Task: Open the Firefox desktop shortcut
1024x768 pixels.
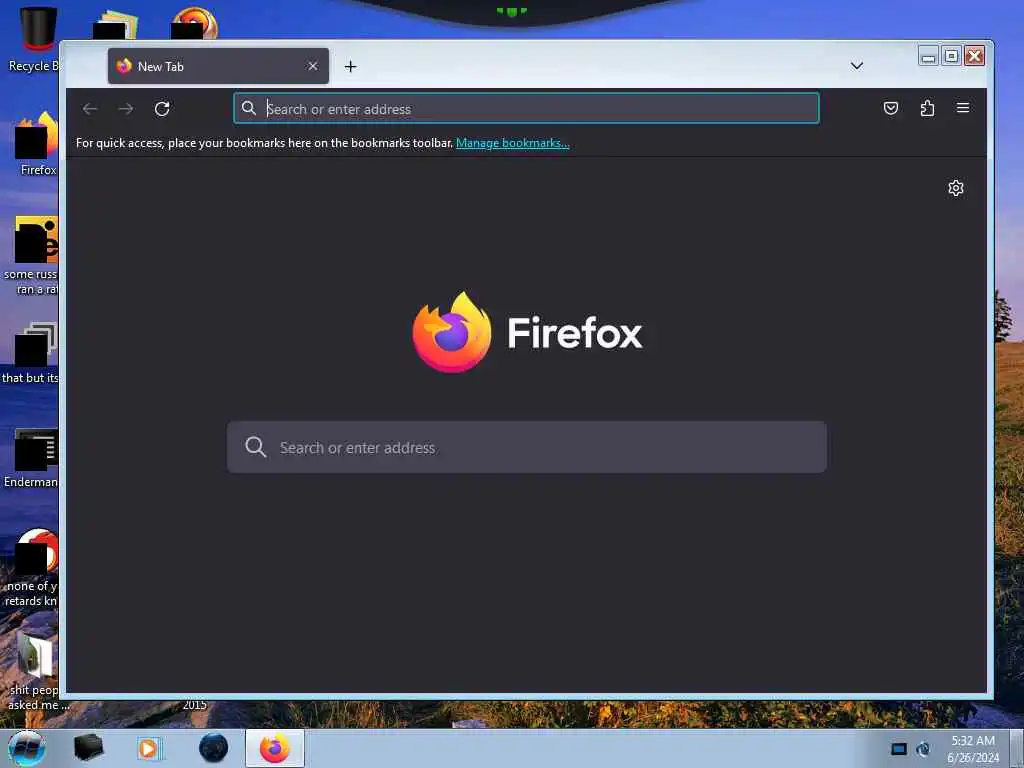Action: (36, 144)
